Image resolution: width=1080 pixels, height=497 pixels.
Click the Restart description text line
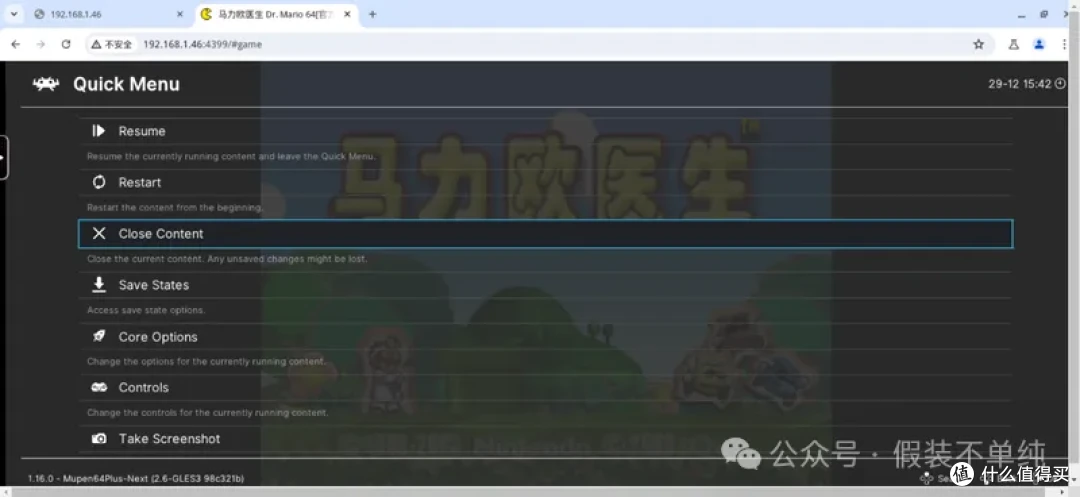(175, 208)
